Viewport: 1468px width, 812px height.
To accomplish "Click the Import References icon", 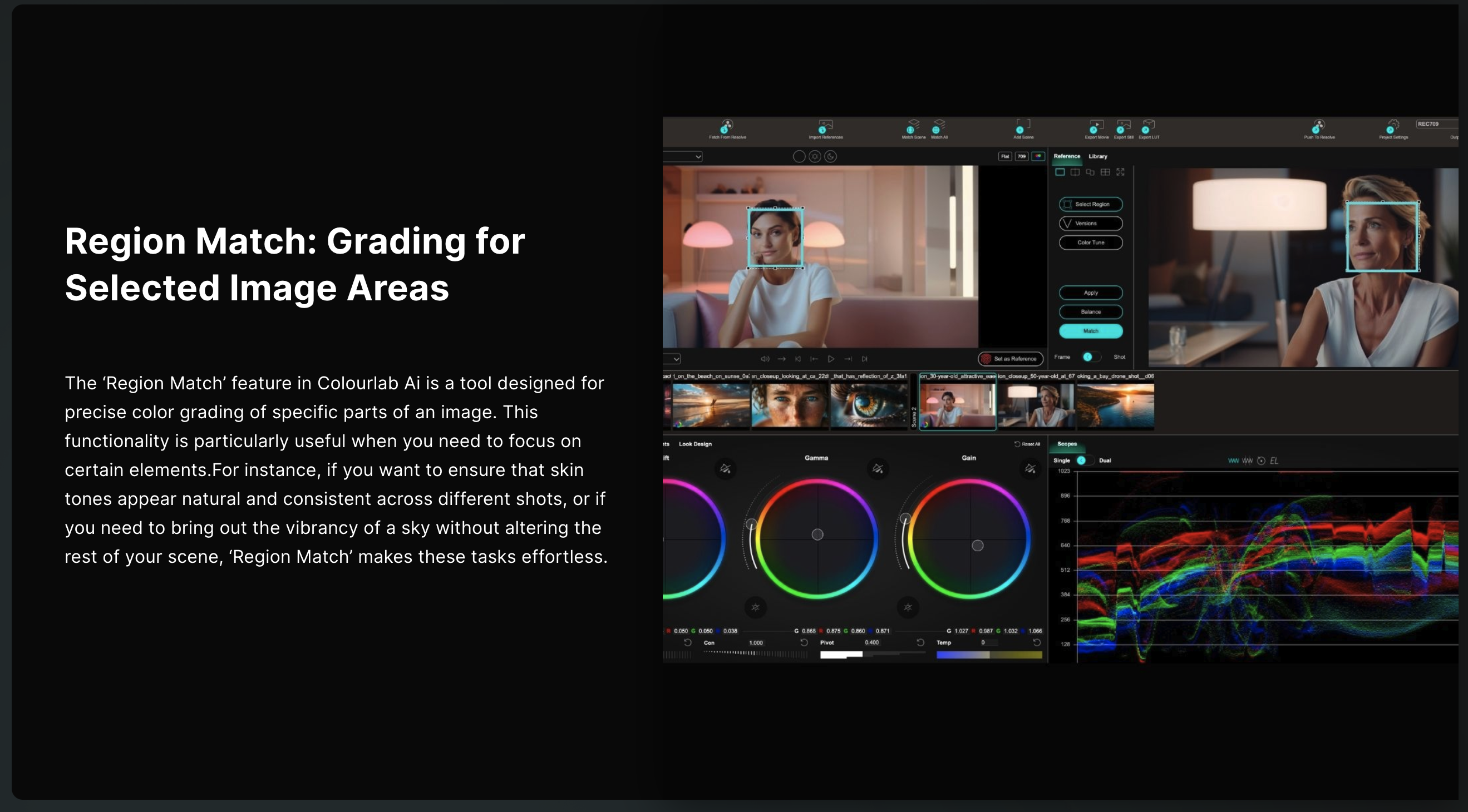I will click(x=825, y=126).
